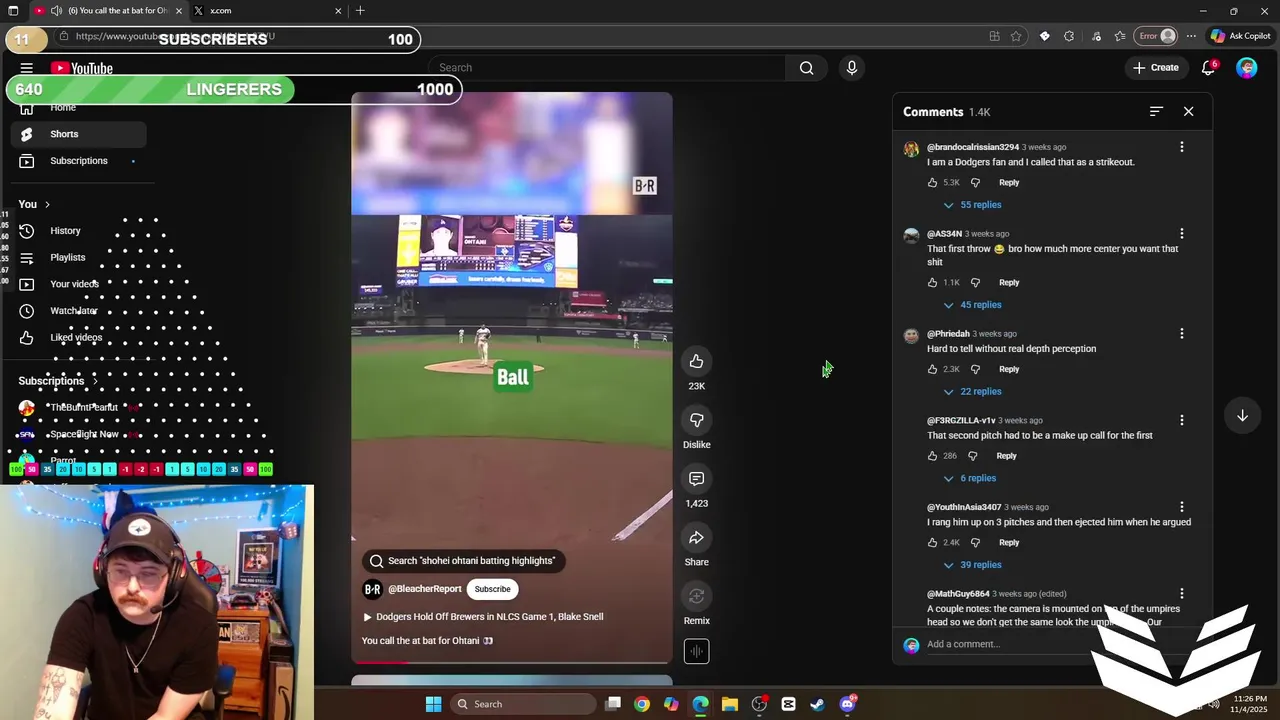The height and width of the screenshot is (720, 1280).
Task: Share the Short using the arrow icon
Action: pos(697,537)
